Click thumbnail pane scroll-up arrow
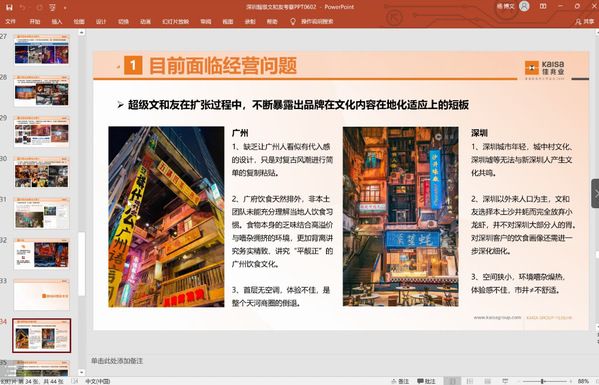 [x=82, y=33]
